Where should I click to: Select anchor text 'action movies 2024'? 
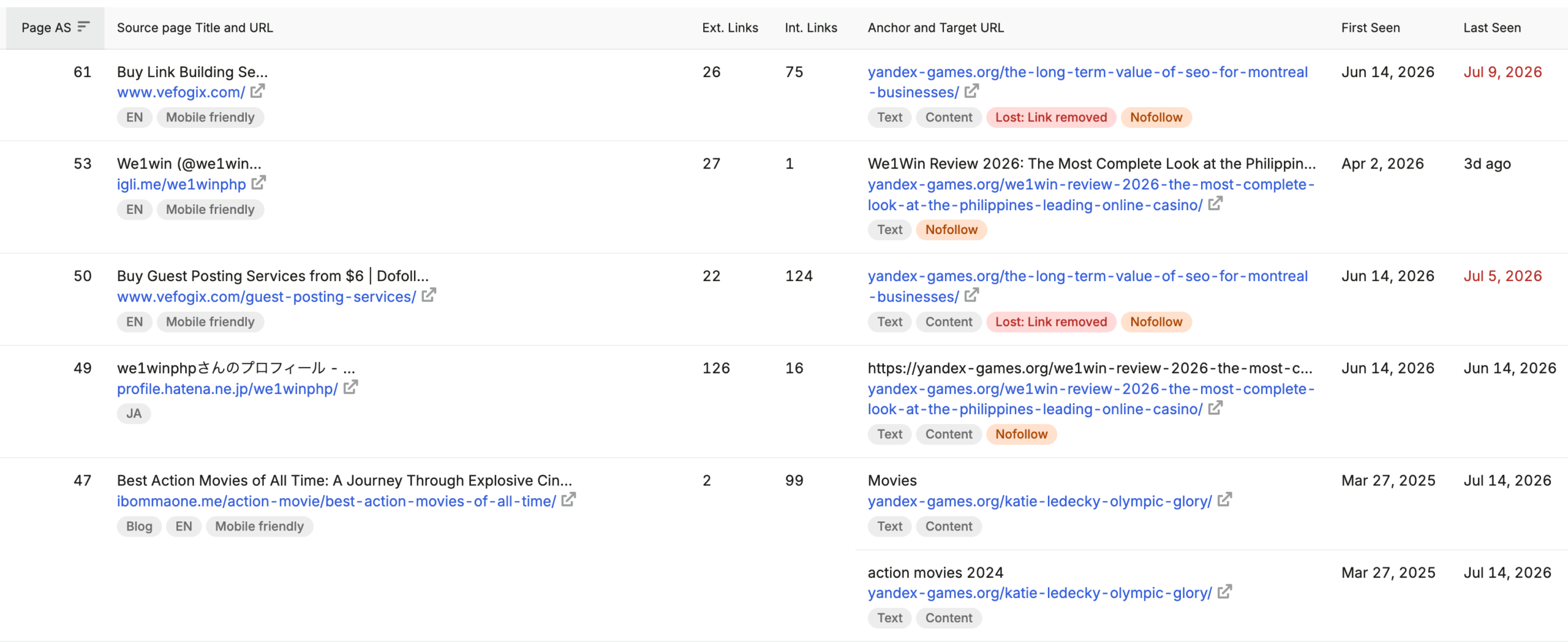pos(935,573)
